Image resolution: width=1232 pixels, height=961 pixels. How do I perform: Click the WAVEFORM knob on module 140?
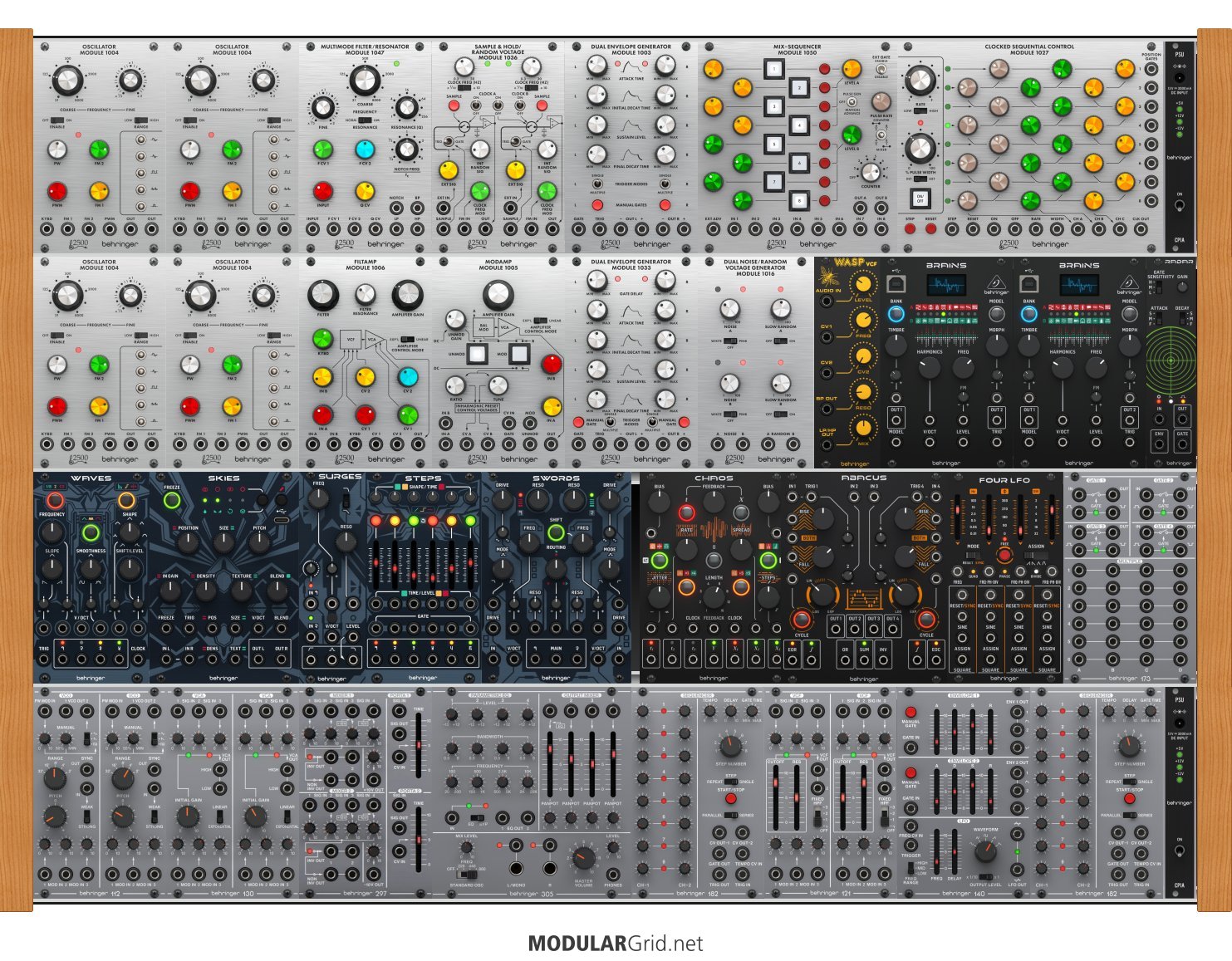pos(985,852)
